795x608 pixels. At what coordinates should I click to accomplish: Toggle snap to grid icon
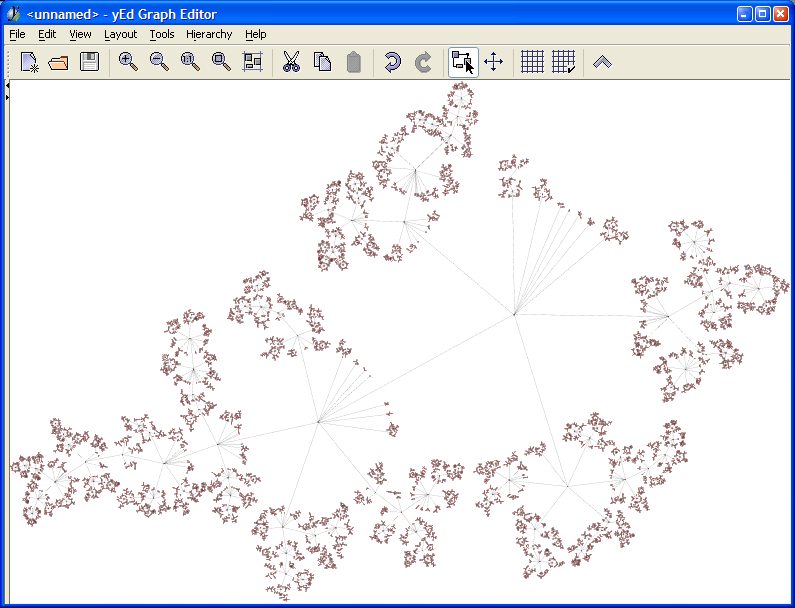[563, 62]
